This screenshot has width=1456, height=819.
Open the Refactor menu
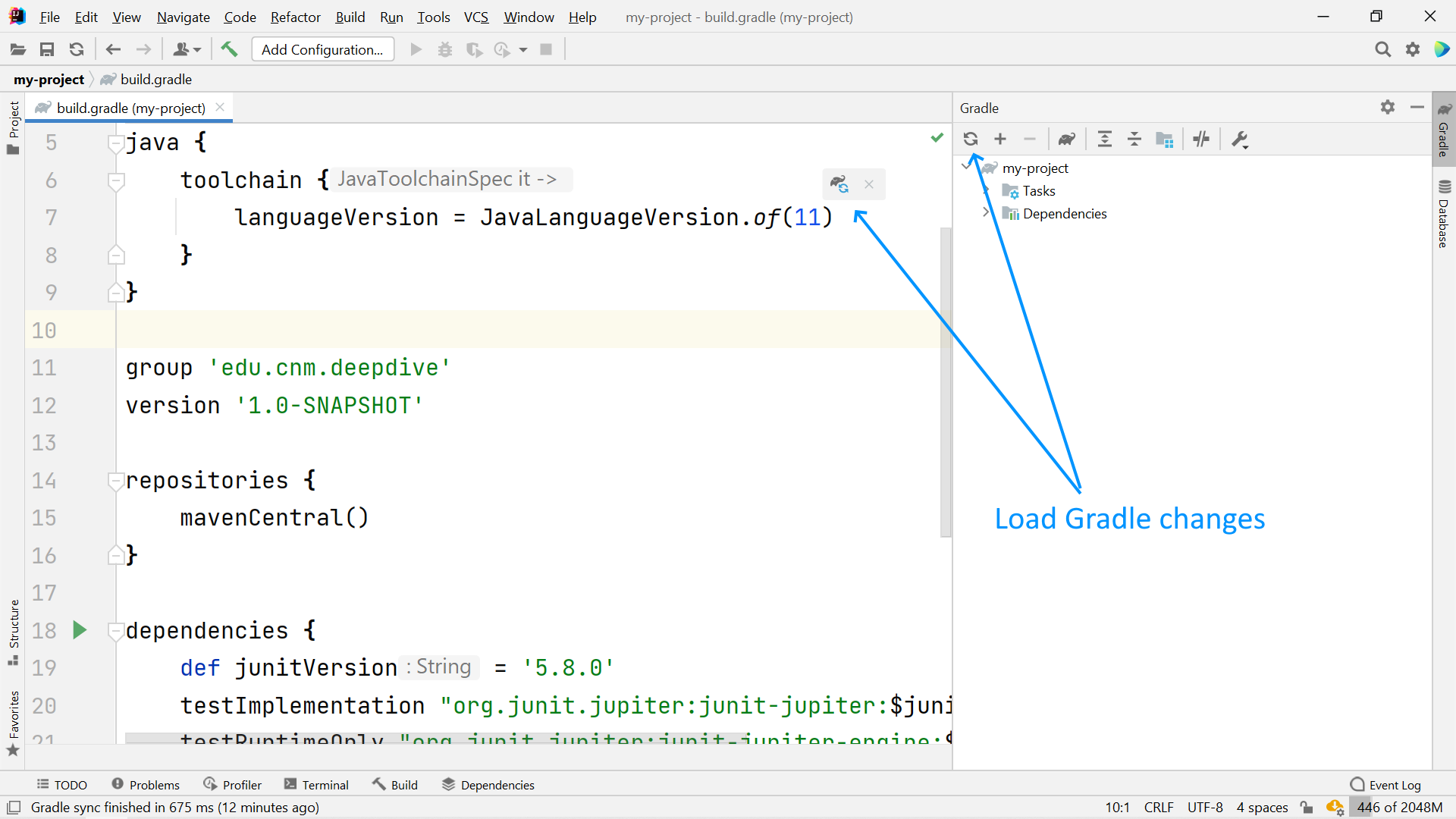(x=294, y=17)
